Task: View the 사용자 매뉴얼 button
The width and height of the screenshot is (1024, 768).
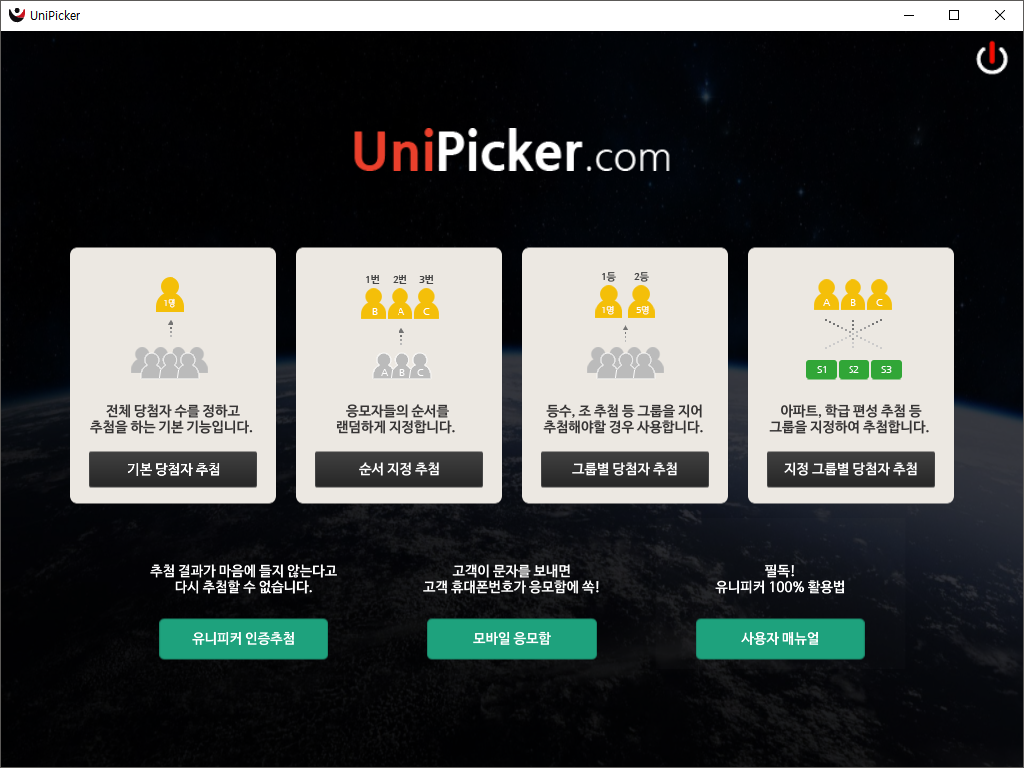Action: pos(780,639)
